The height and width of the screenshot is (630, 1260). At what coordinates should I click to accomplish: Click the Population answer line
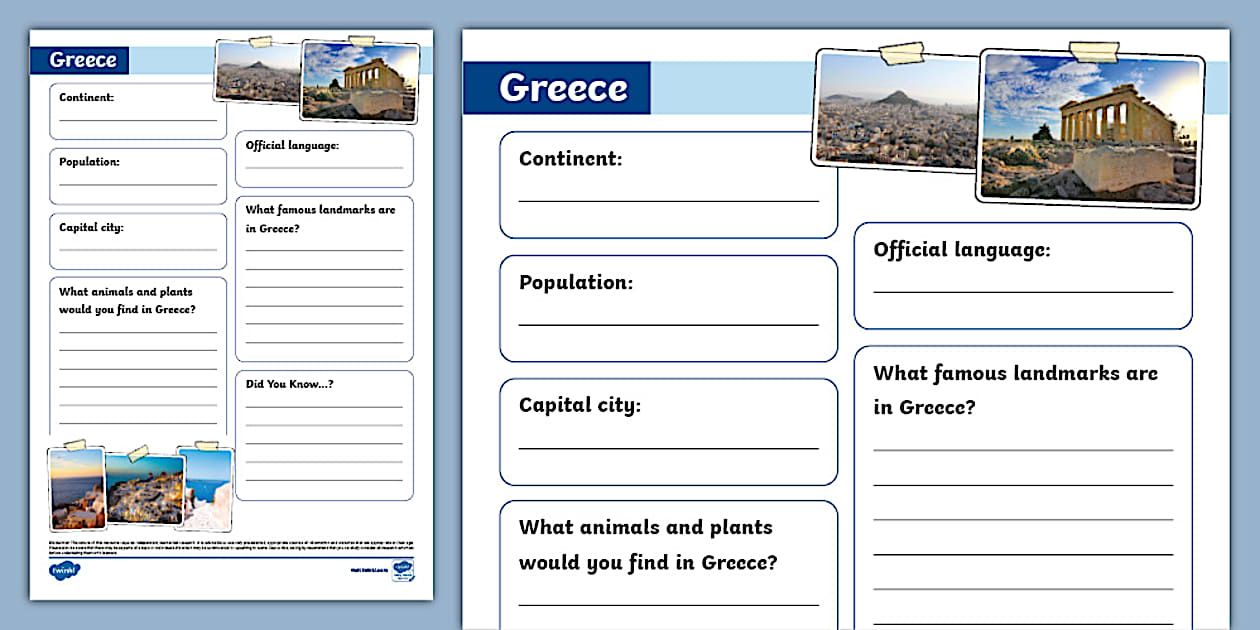[x=668, y=326]
